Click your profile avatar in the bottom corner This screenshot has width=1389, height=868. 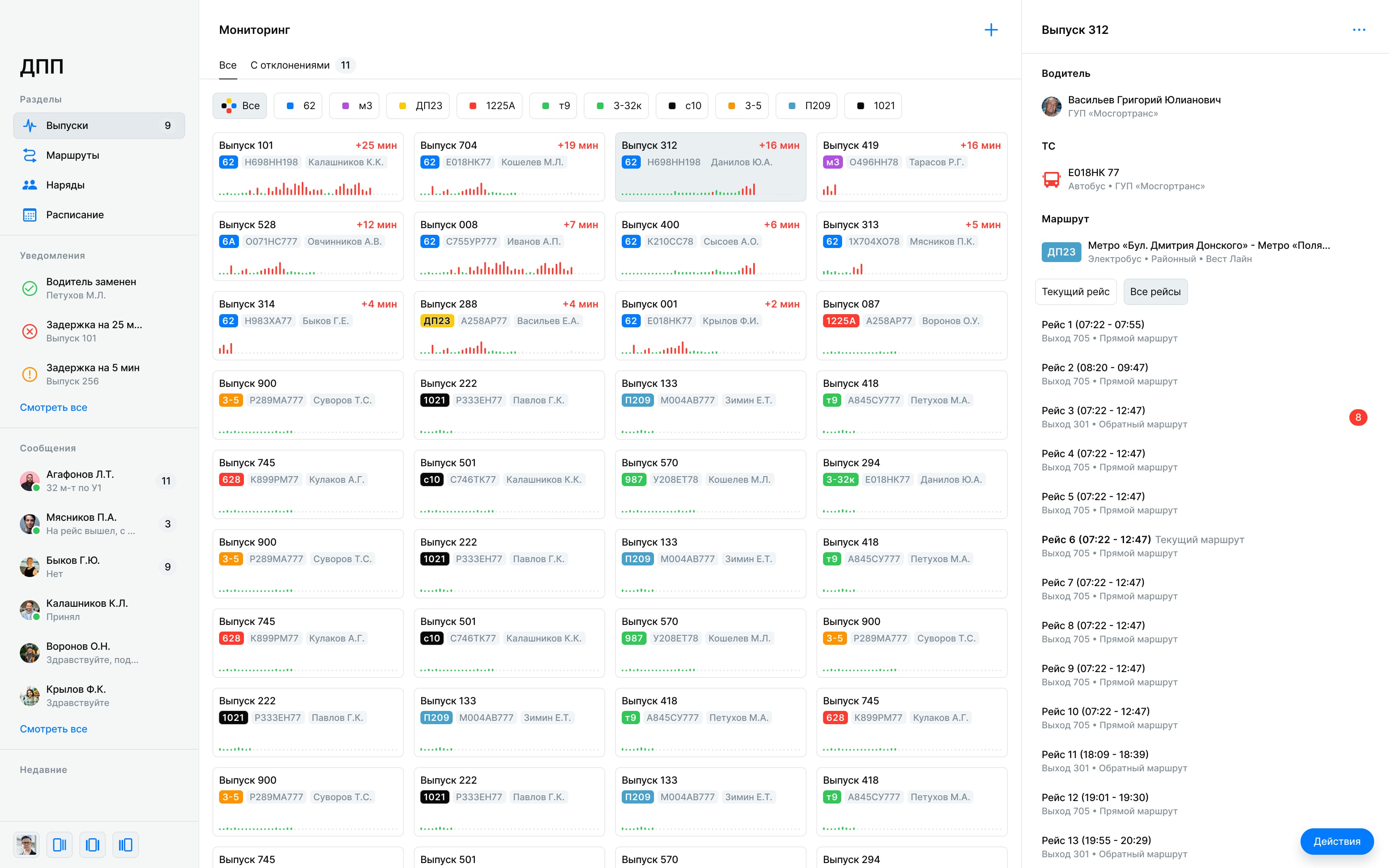[x=26, y=844]
